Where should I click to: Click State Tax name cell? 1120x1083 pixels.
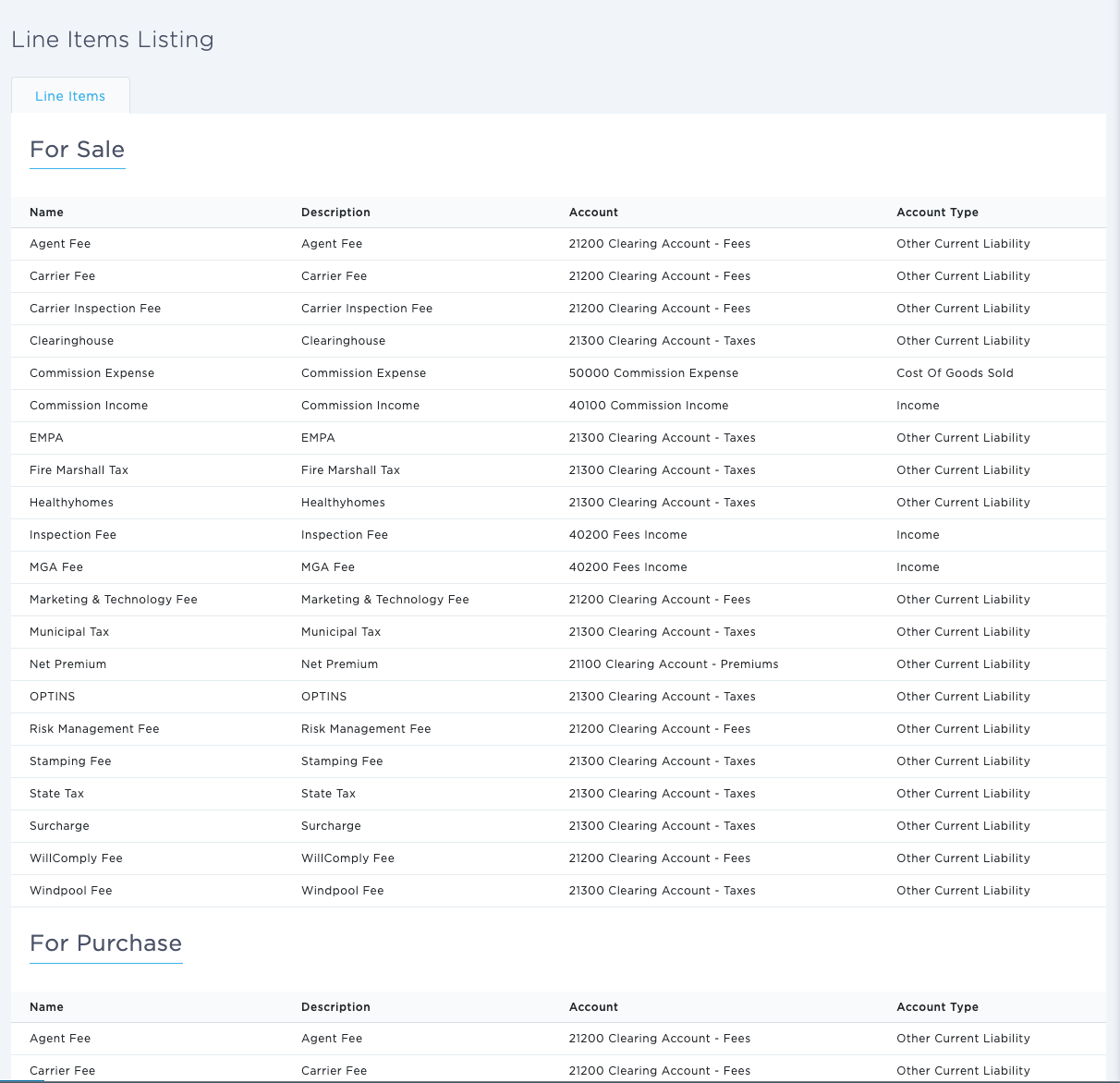point(56,794)
